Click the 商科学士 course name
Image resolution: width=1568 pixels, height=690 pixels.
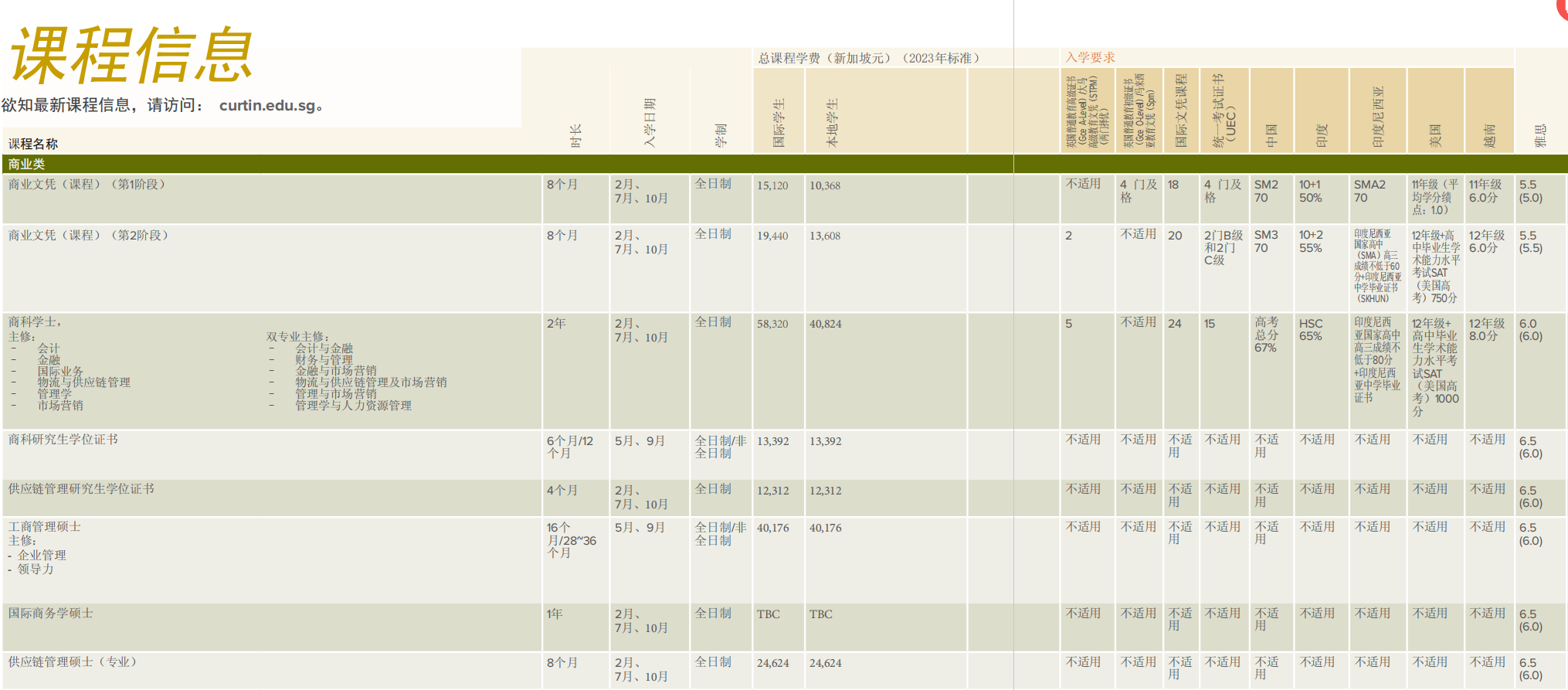click(35, 321)
